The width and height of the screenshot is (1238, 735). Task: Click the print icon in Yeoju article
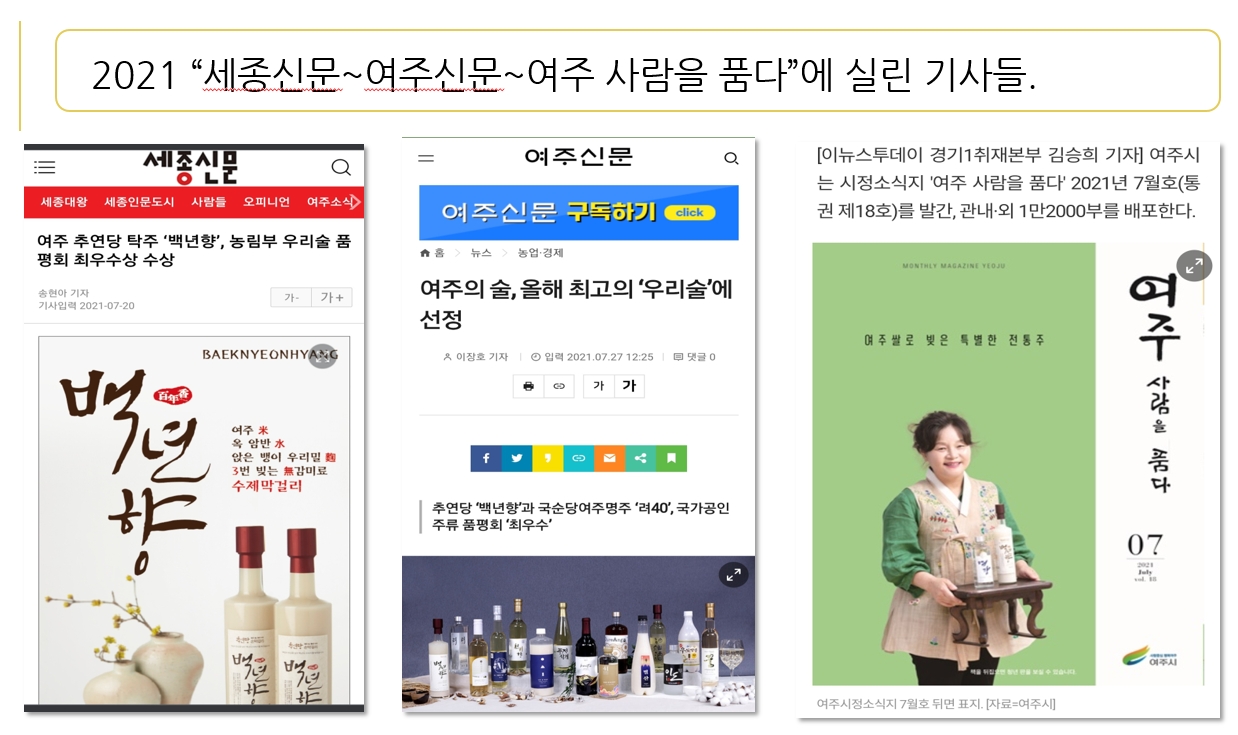pyautogui.click(x=529, y=386)
